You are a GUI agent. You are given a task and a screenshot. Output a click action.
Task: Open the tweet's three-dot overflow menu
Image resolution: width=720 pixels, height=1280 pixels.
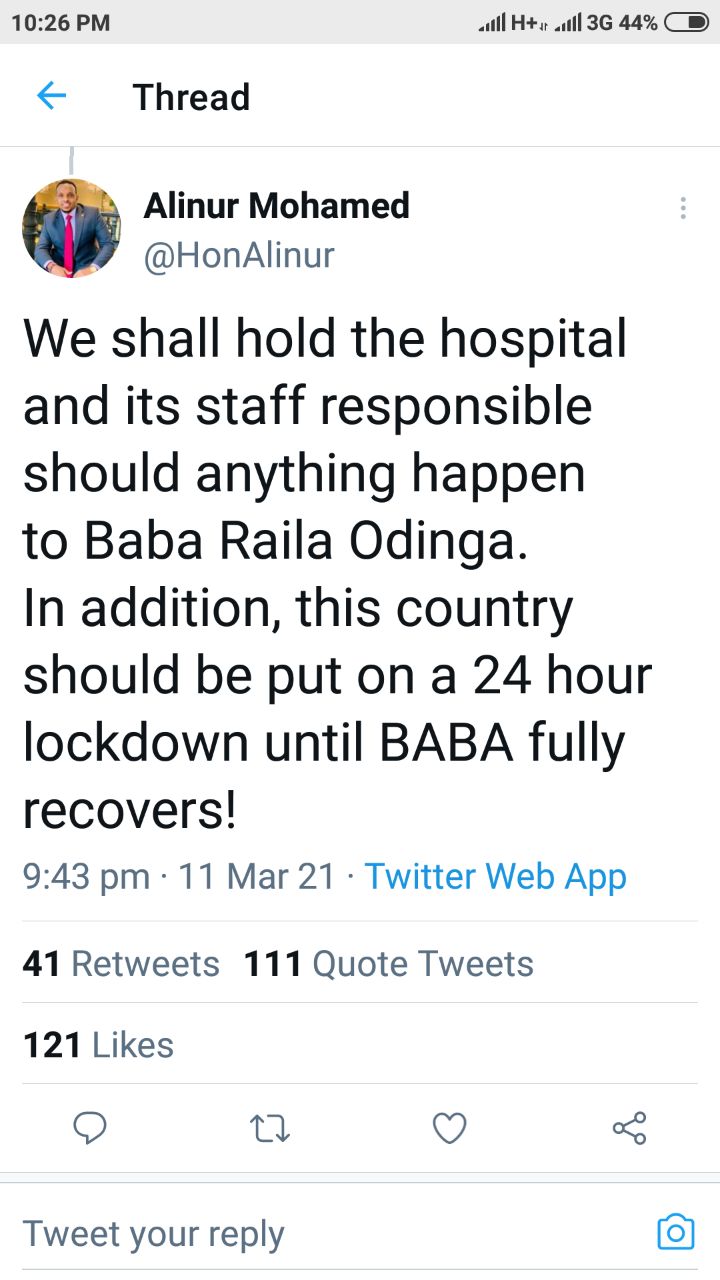683,208
